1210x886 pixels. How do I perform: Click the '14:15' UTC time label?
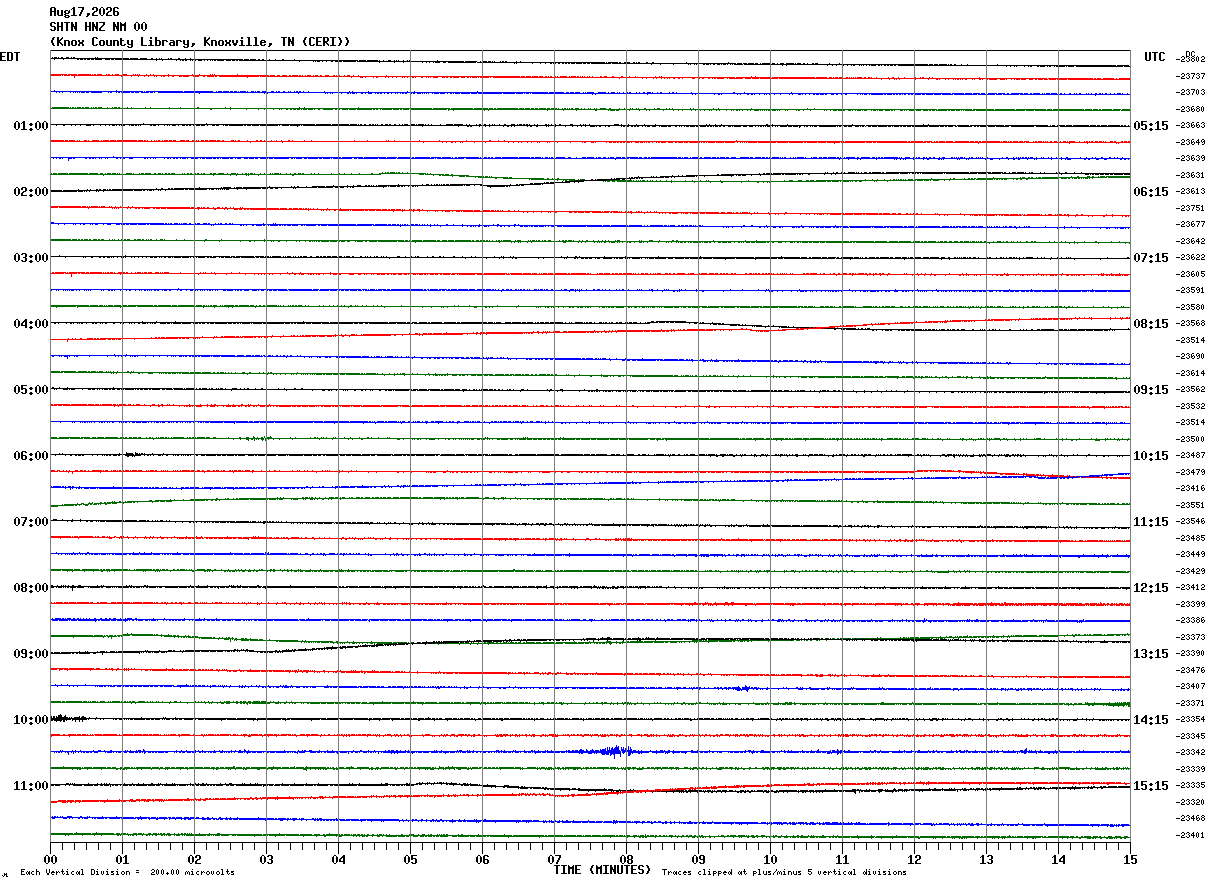(x=1150, y=720)
